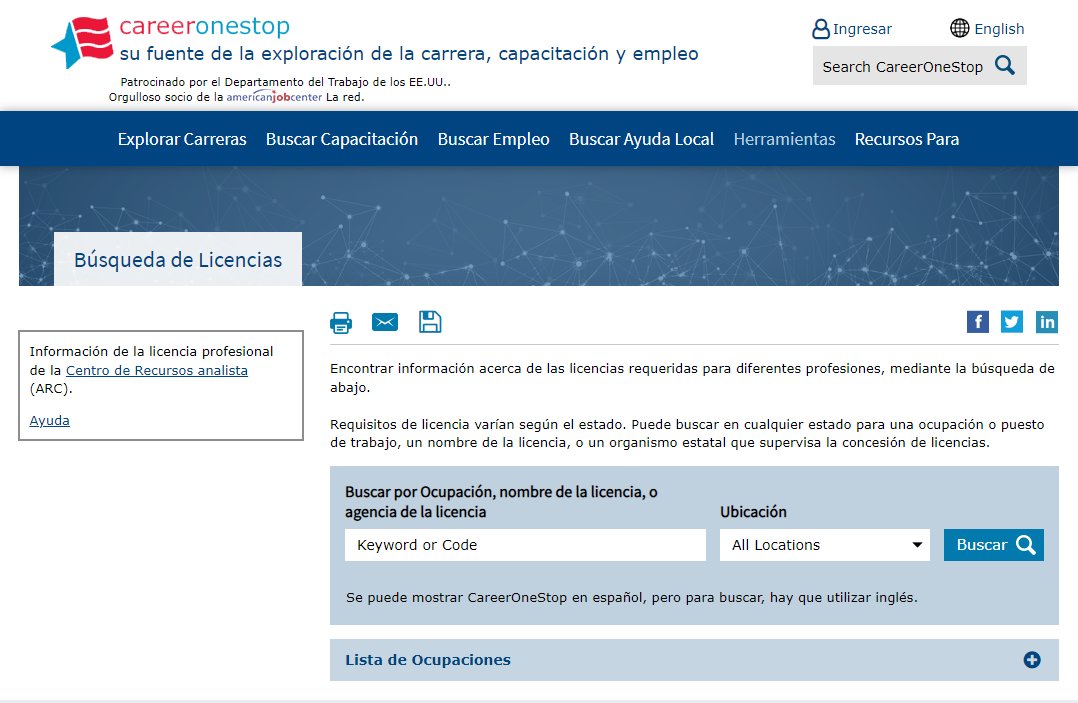
Task: Click the Ingresar user icon
Action: [x=821, y=29]
